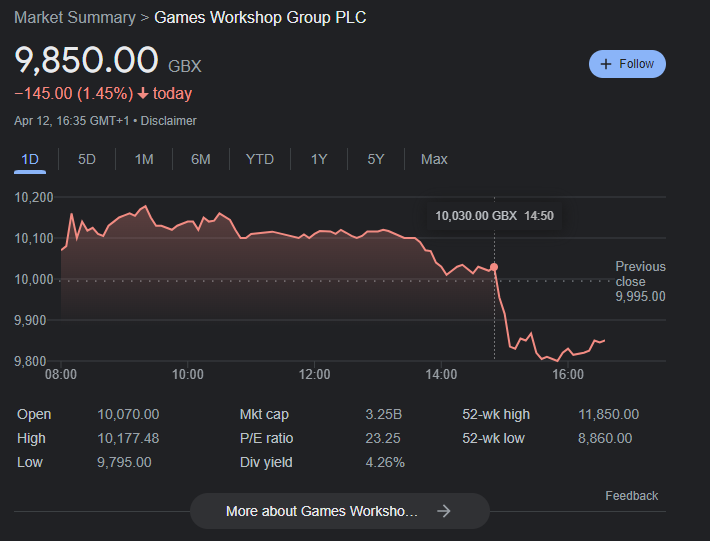Image resolution: width=710 pixels, height=541 pixels.
Task: Click the Open value 10,070.00
Action: [128, 414]
